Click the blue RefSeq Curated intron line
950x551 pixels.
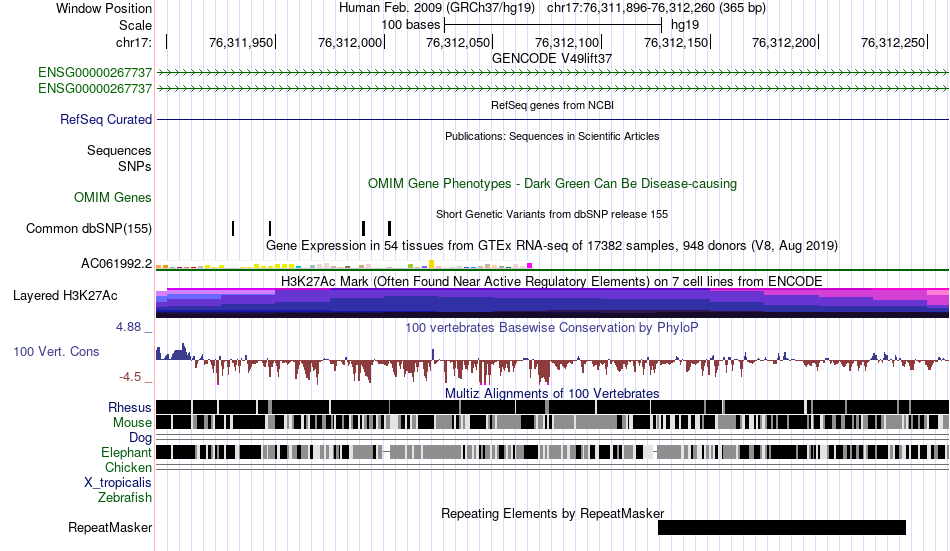click(x=552, y=119)
